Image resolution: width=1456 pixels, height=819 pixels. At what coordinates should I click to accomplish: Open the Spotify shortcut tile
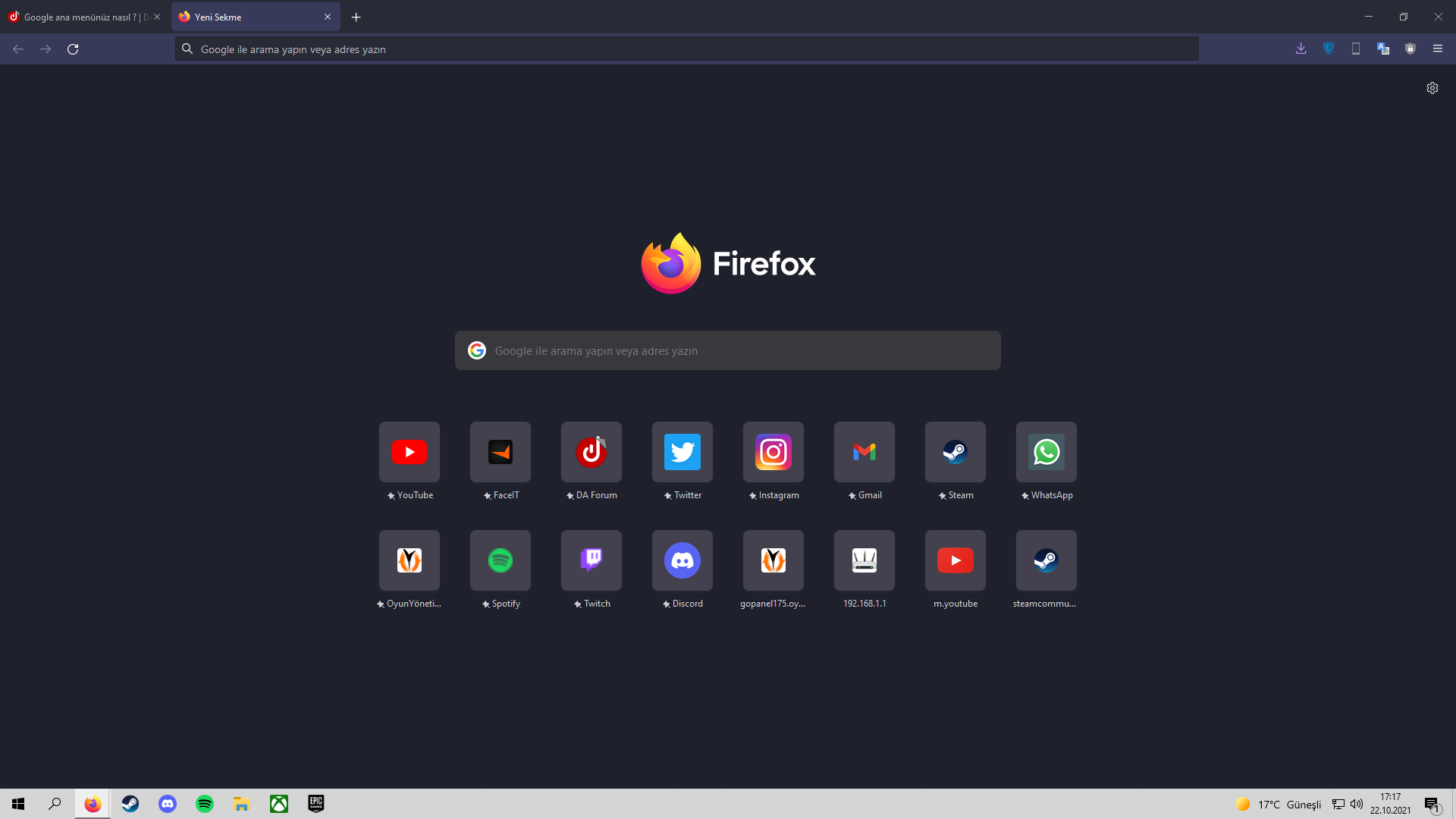click(x=500, y=560)
